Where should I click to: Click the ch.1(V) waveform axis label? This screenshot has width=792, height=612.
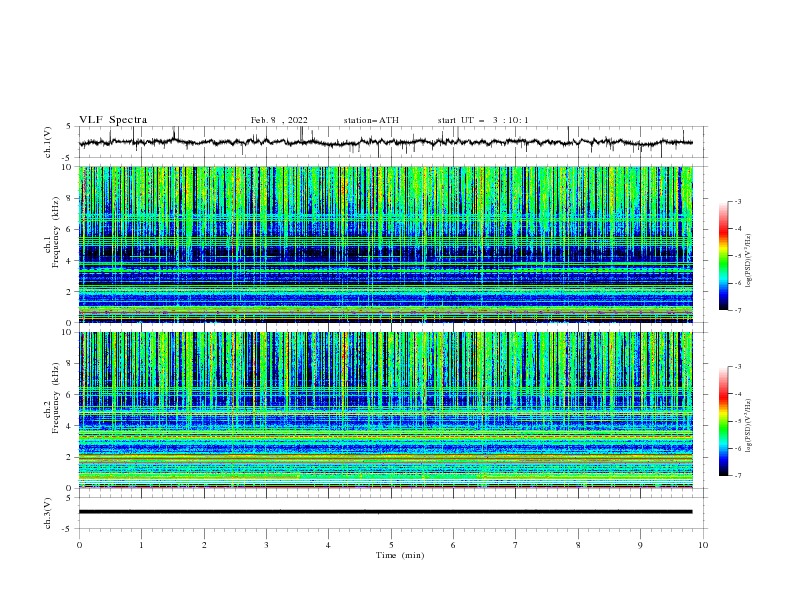point(47,142)
